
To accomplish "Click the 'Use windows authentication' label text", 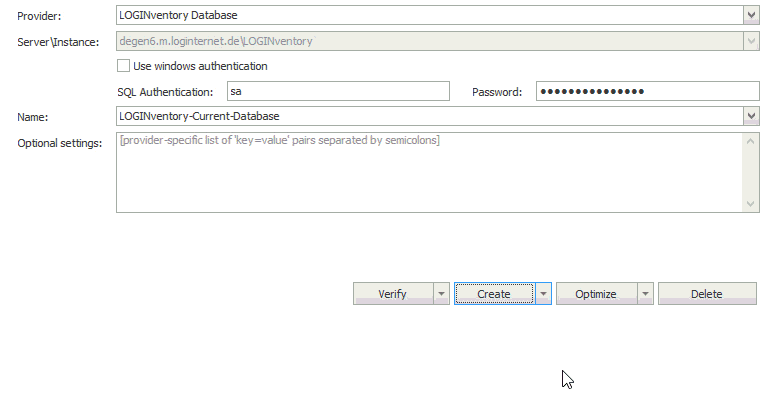I will pos(200,66).
